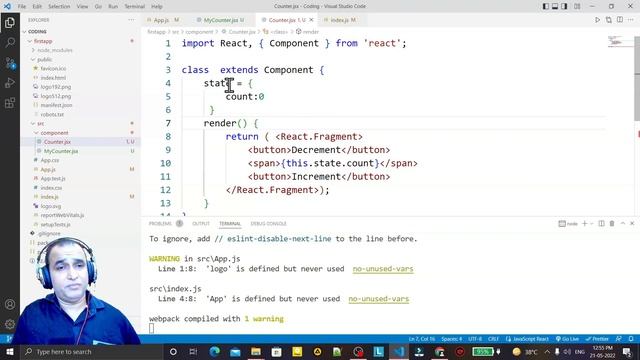640x360 pixels.
Task: Open the File menu
Action: click(x=22, y=6)
